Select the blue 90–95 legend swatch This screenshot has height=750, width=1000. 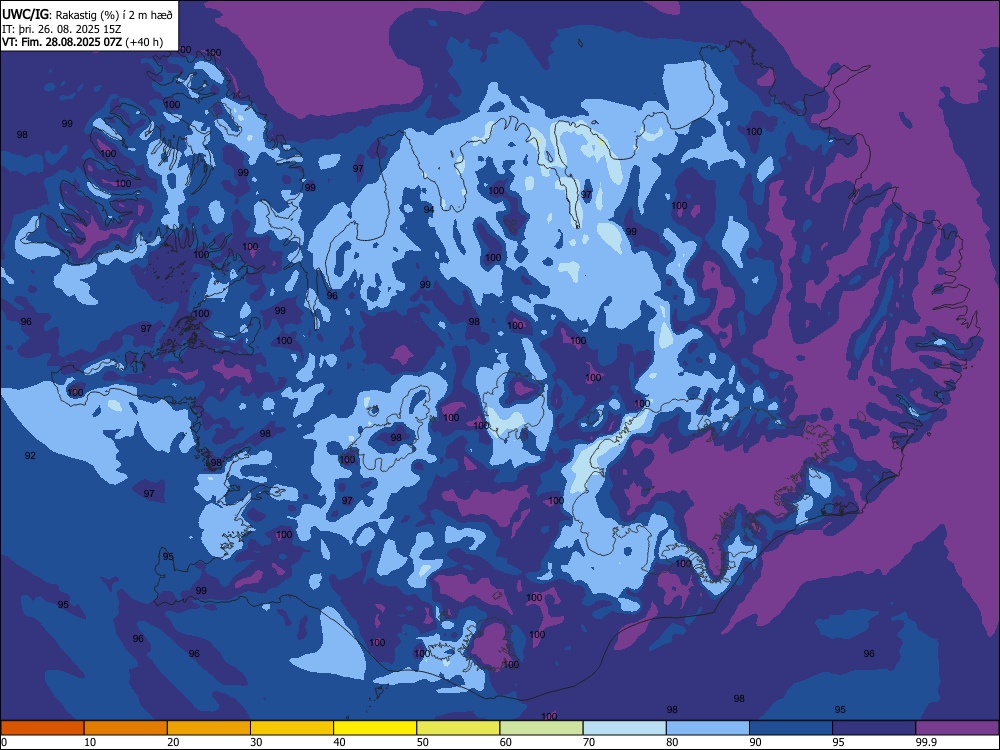point(791,728)
